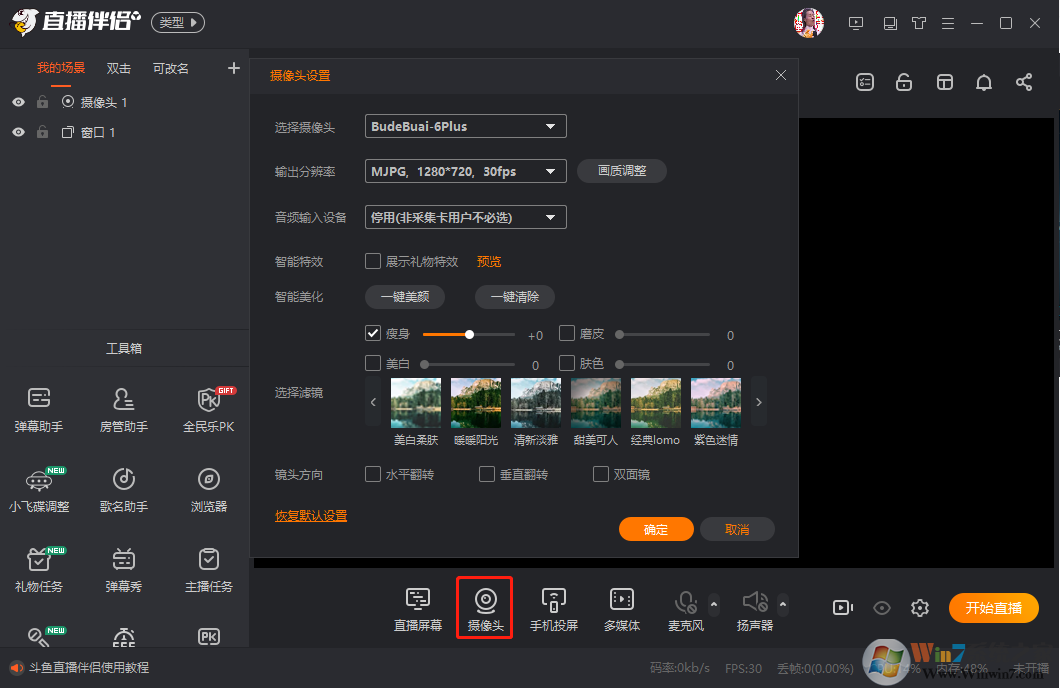This screenshot has width=1060, height=688.
Task: Enable the 展示礼物特效 checkbox
Action: click(374, 261)
